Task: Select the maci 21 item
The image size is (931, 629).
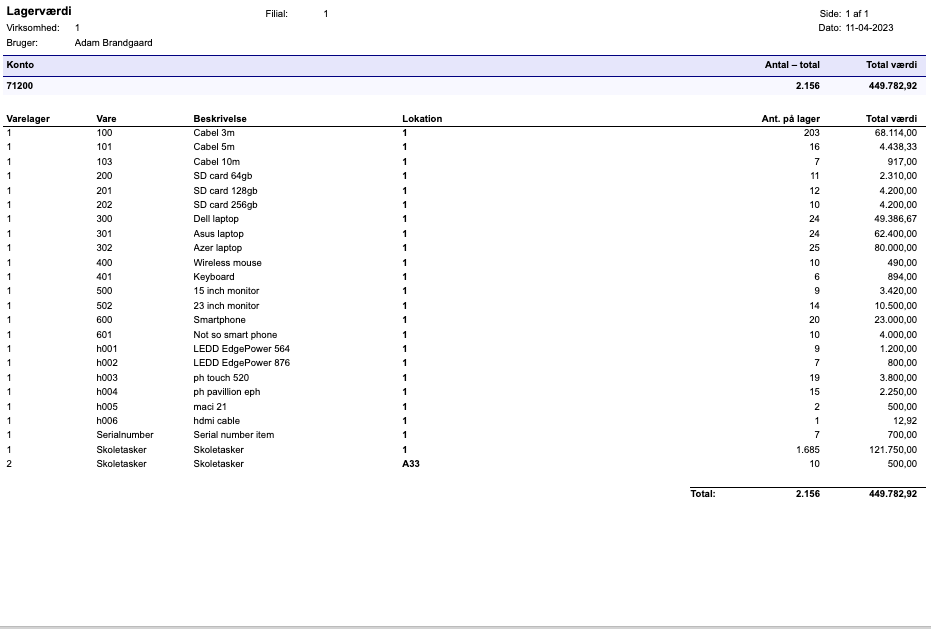Action: pyautogui.click(x=210, y=407)
